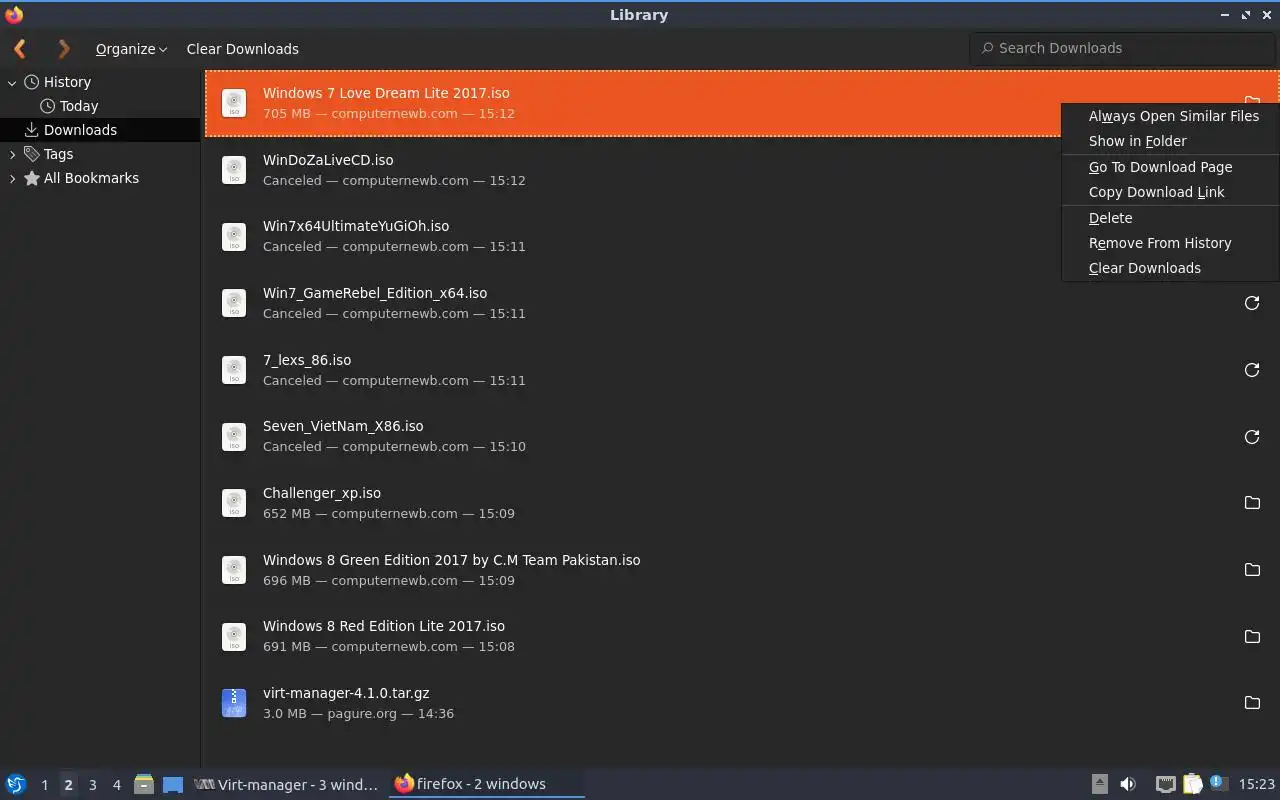Click the blue show-desktop taskbar icon
Viewport: 1280px width, 800px height.
coord(173,784)
